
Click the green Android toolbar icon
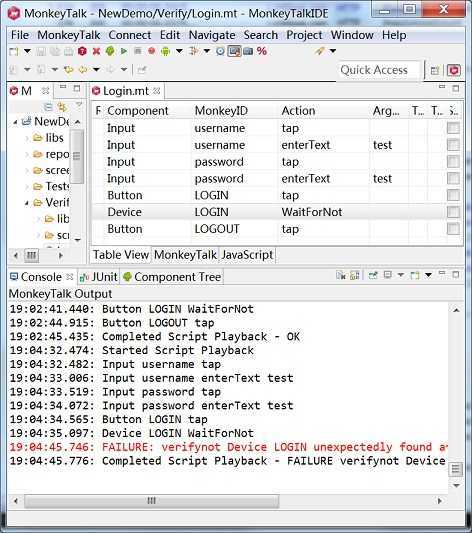[165, 51]
